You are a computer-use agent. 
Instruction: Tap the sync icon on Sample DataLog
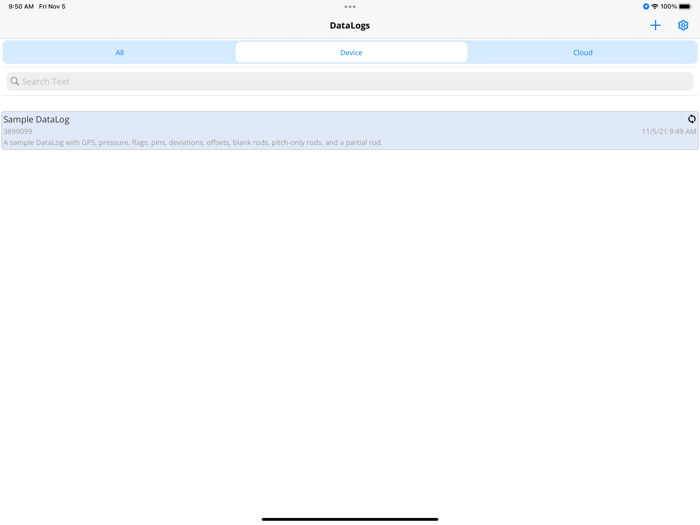pos(692,119)
